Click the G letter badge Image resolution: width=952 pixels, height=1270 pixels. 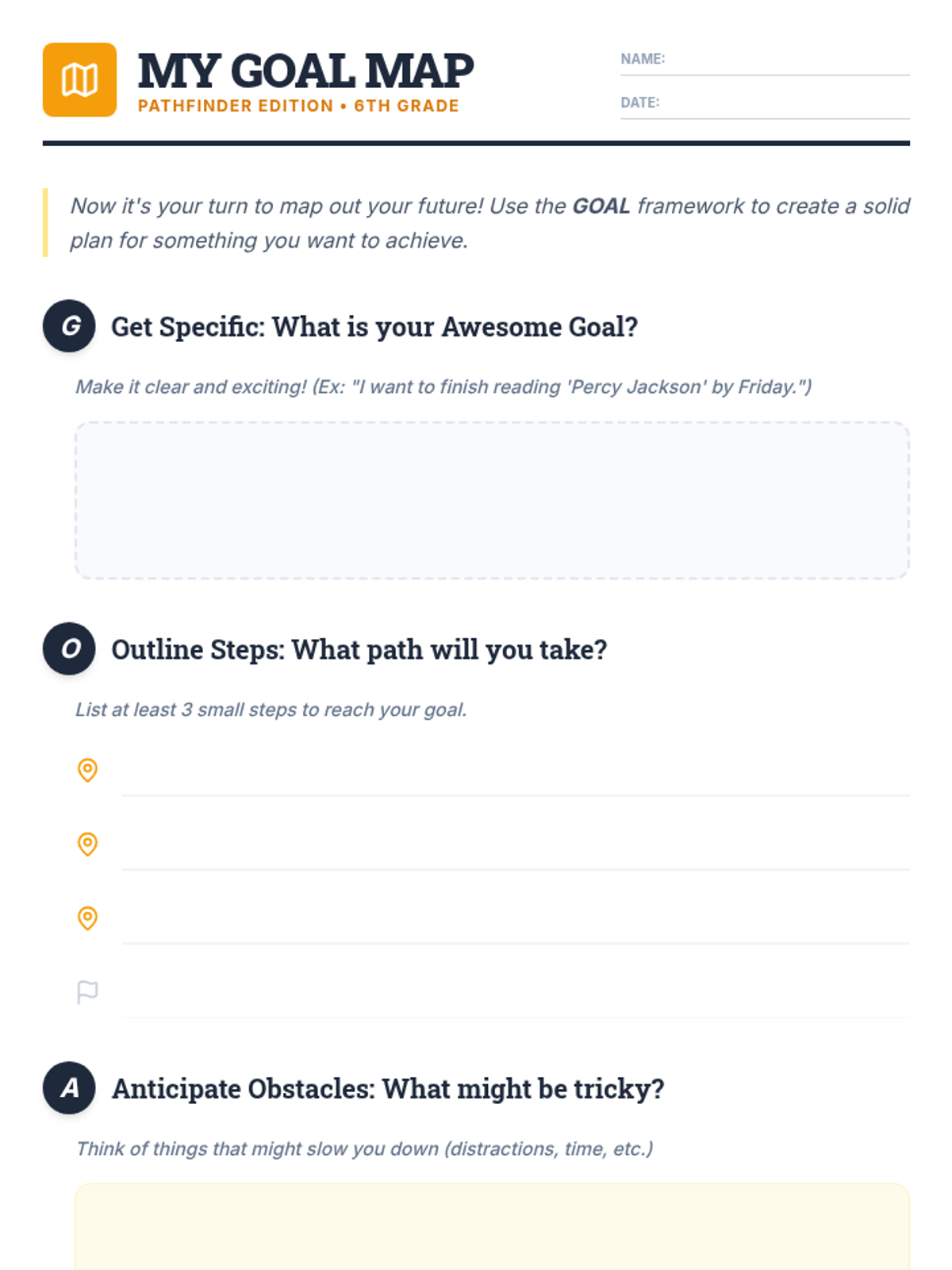(69, 325)
